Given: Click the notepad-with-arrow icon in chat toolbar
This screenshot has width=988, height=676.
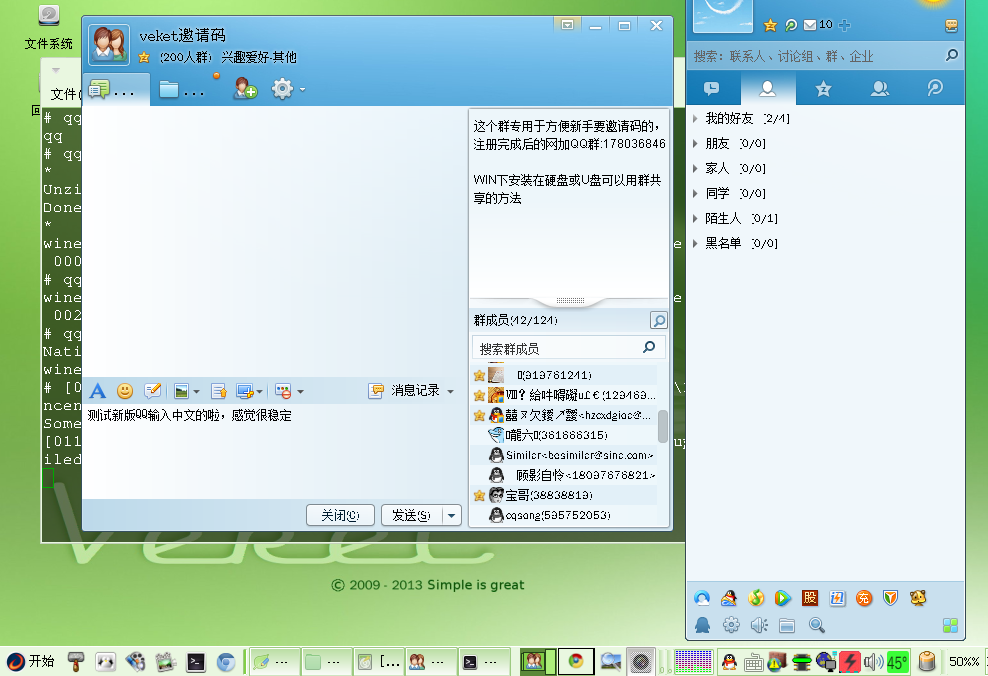Looking at the screenshot, I should pos(219,391).
